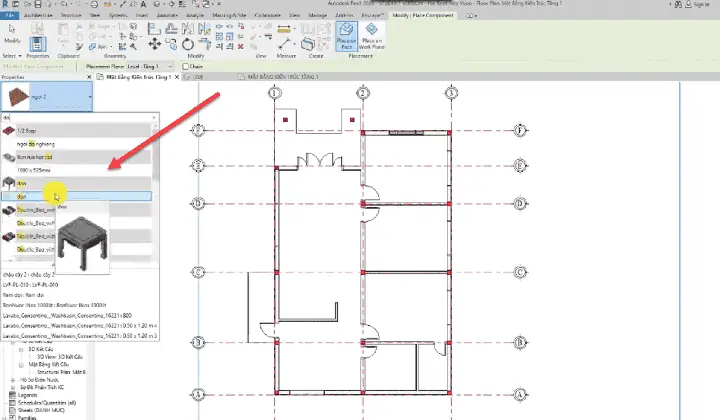Pick the LVF-PL-010 recent type
The image size is (720, 420).
pyautogui.click(x=30, y=285)
